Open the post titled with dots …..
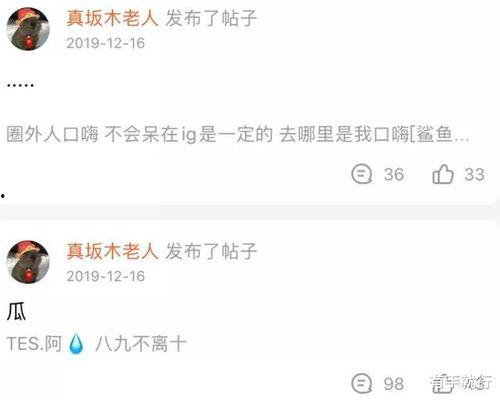 click(x=20, y=85)
